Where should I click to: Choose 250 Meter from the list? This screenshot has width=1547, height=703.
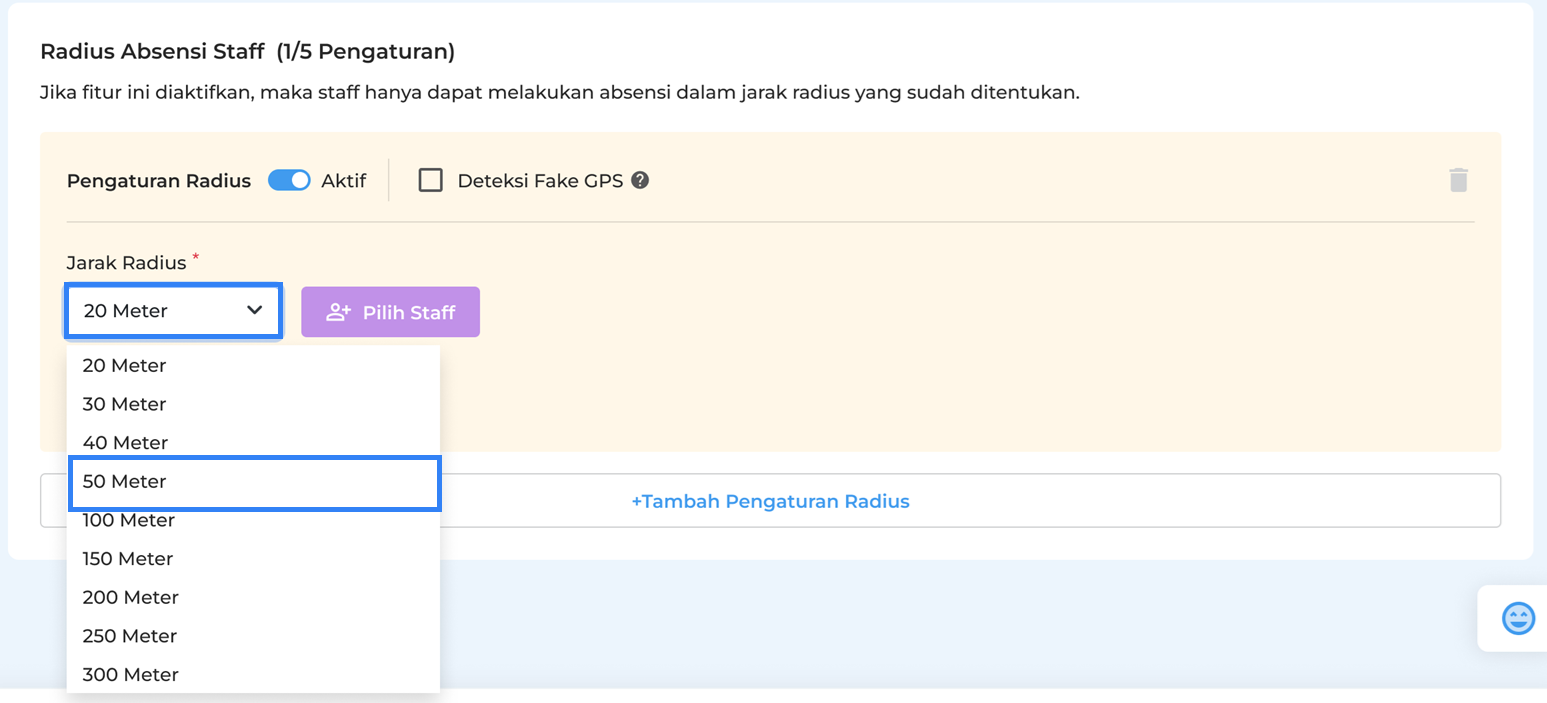click(x=129, y=636)
